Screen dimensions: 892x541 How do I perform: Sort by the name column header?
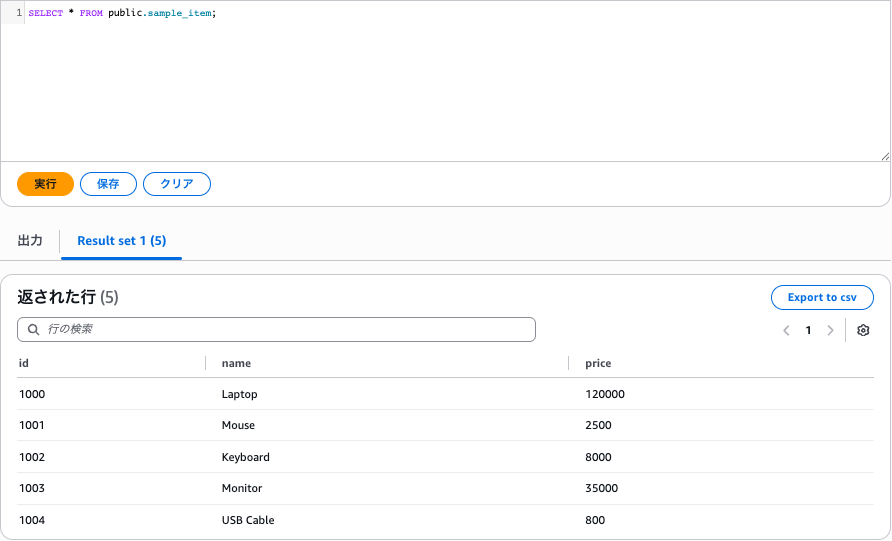tap(236, 363)
